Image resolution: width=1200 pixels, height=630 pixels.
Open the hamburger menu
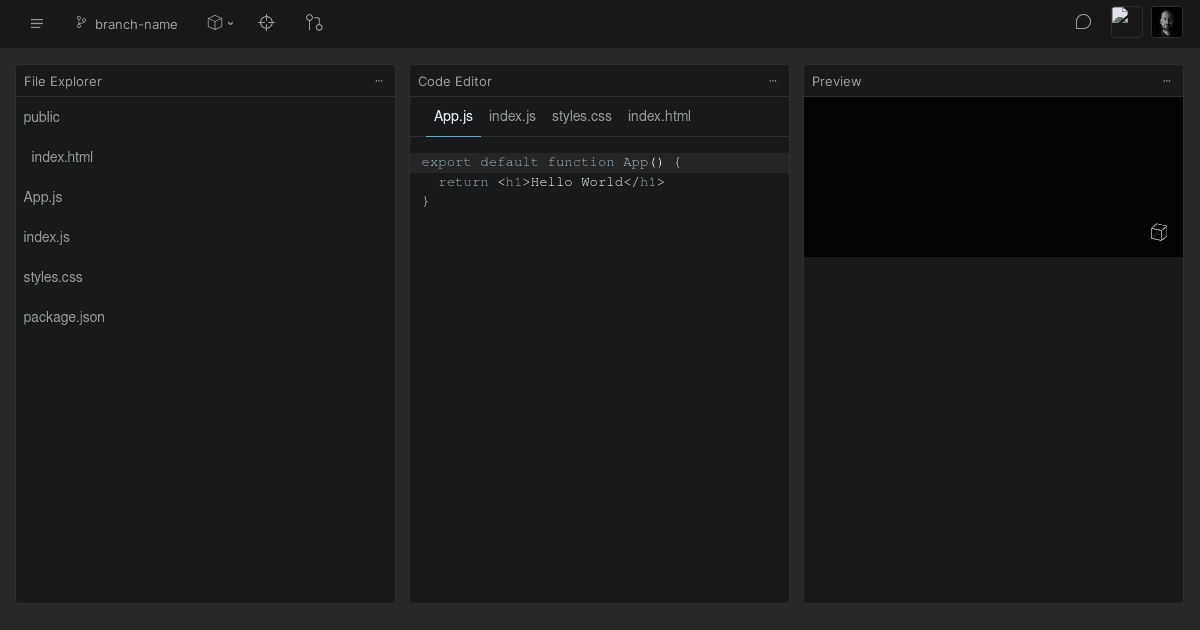pos(37,24)
